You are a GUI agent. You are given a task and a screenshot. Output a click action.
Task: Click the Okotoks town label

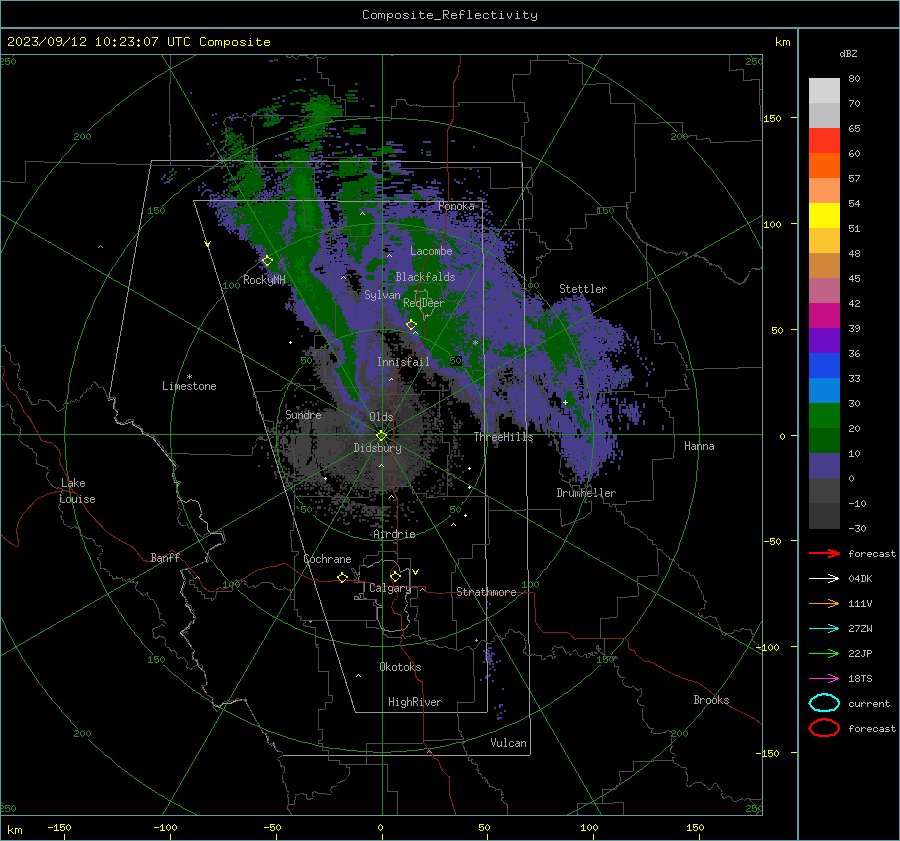400,667
